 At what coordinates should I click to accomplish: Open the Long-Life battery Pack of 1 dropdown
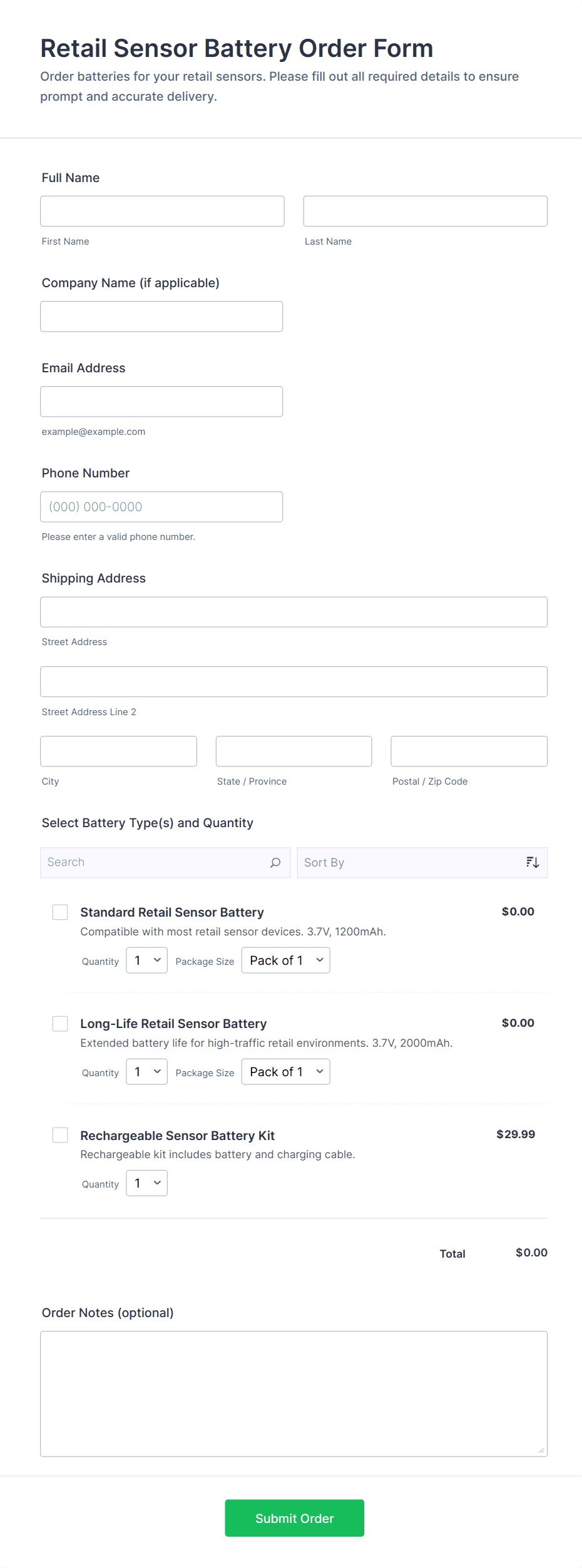pyautogui.click(x=285, y=1071)
